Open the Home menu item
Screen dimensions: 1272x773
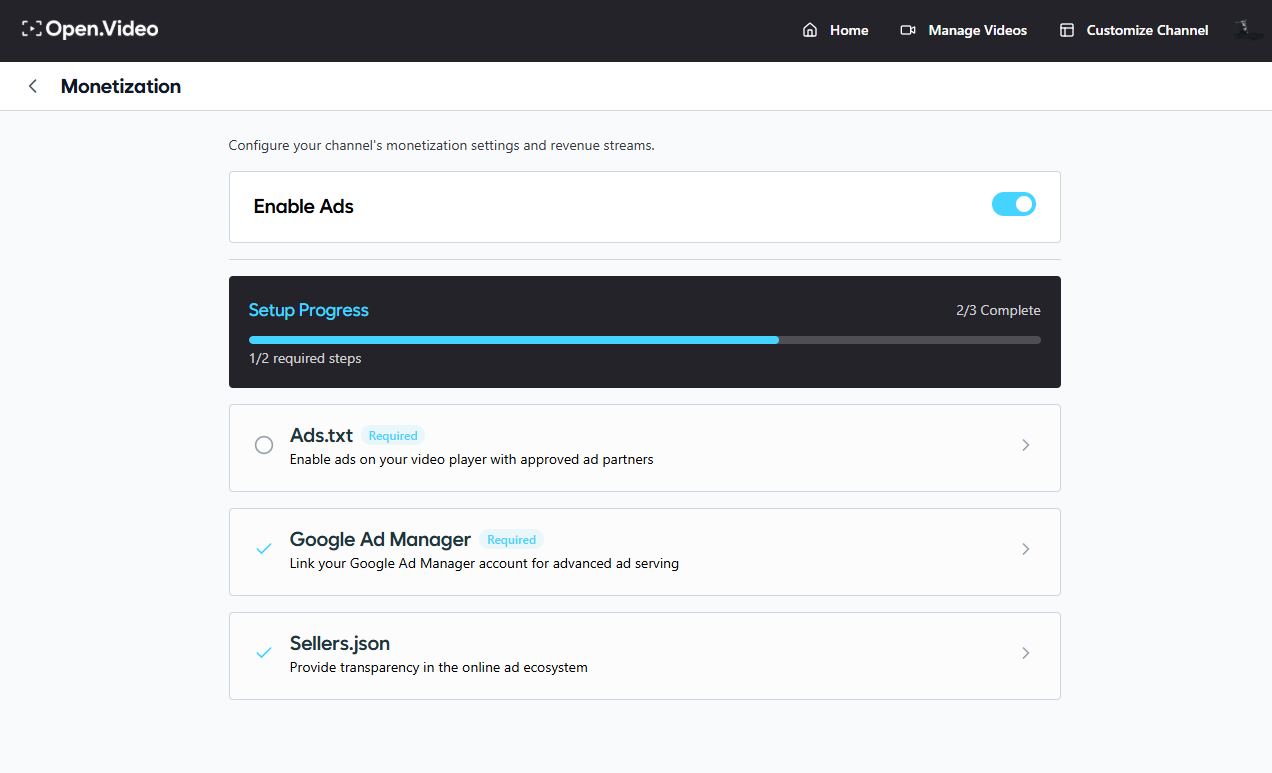(848, 30)
